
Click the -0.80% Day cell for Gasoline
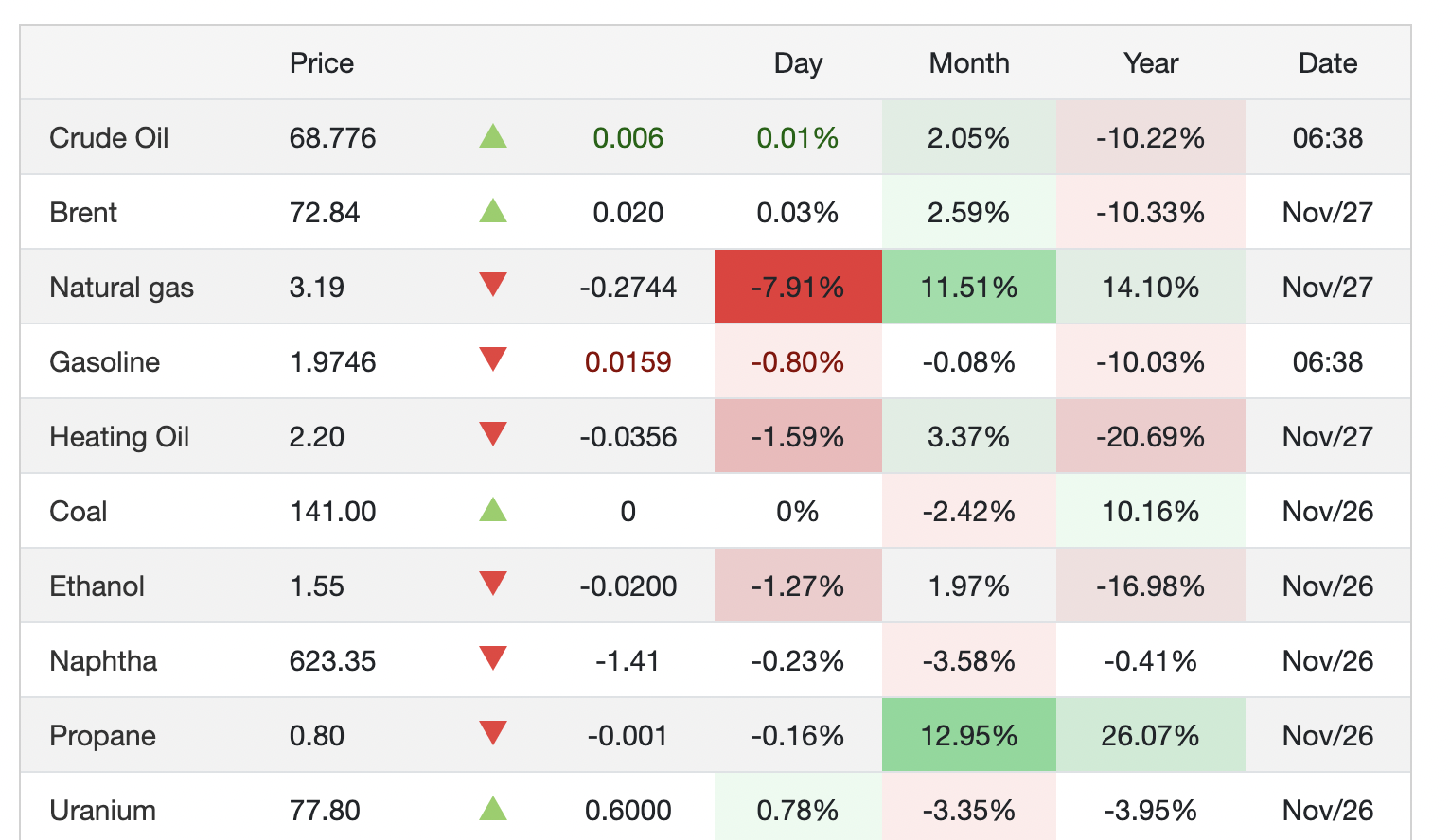pos(798,361)
